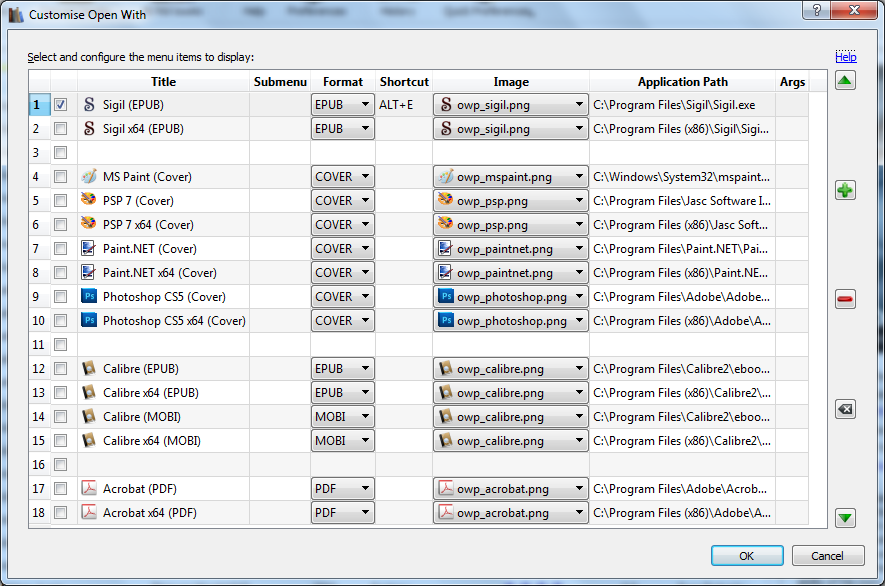The height and width of the screenshot is (586, 885).
Task: Click the Calibre x64 (MOBI) title text
Action: coord(152,440)
